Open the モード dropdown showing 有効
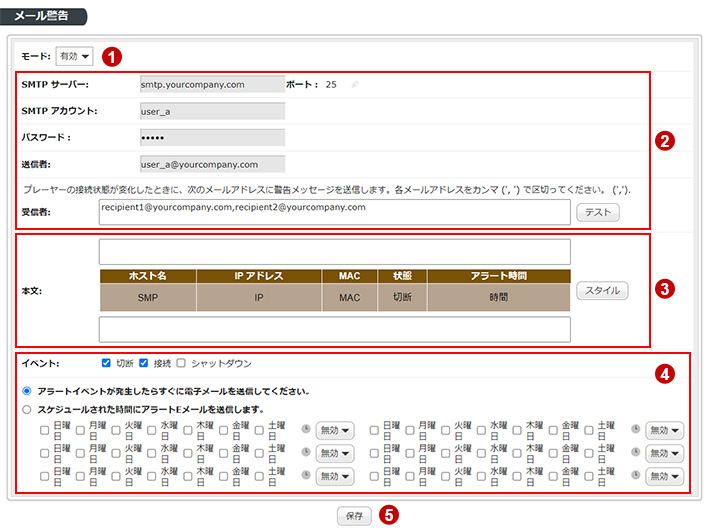The image size is (710, 530). point(75,57)
